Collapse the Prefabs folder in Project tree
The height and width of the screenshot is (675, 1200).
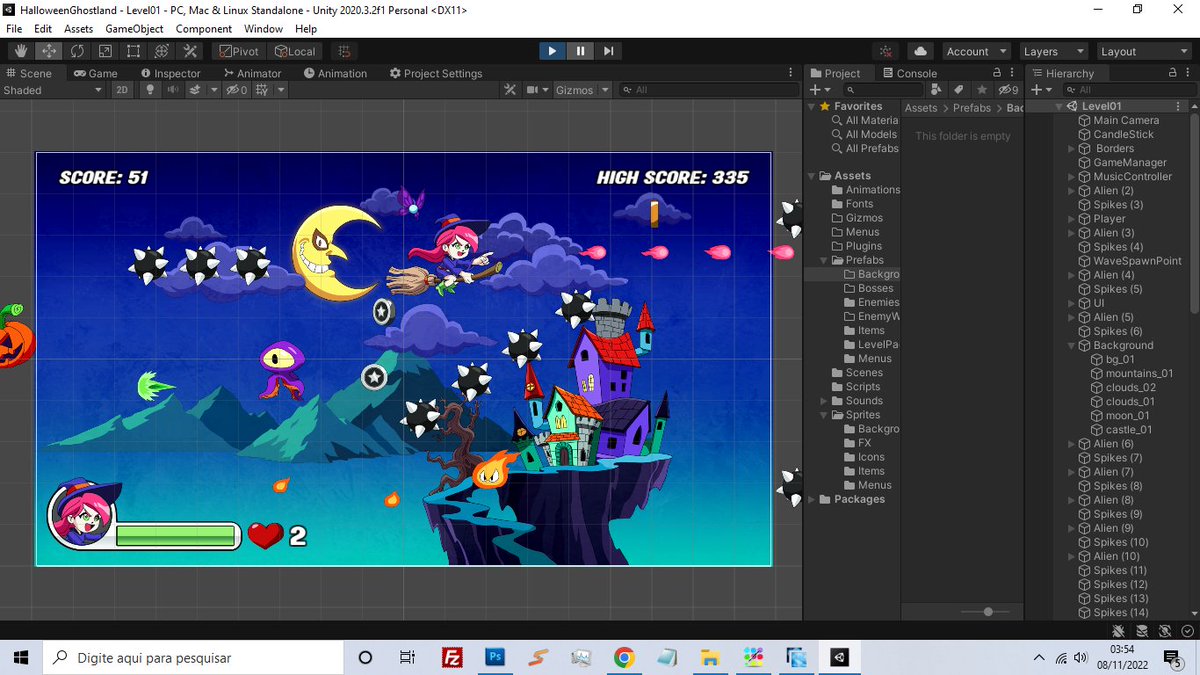pos(825,260)
